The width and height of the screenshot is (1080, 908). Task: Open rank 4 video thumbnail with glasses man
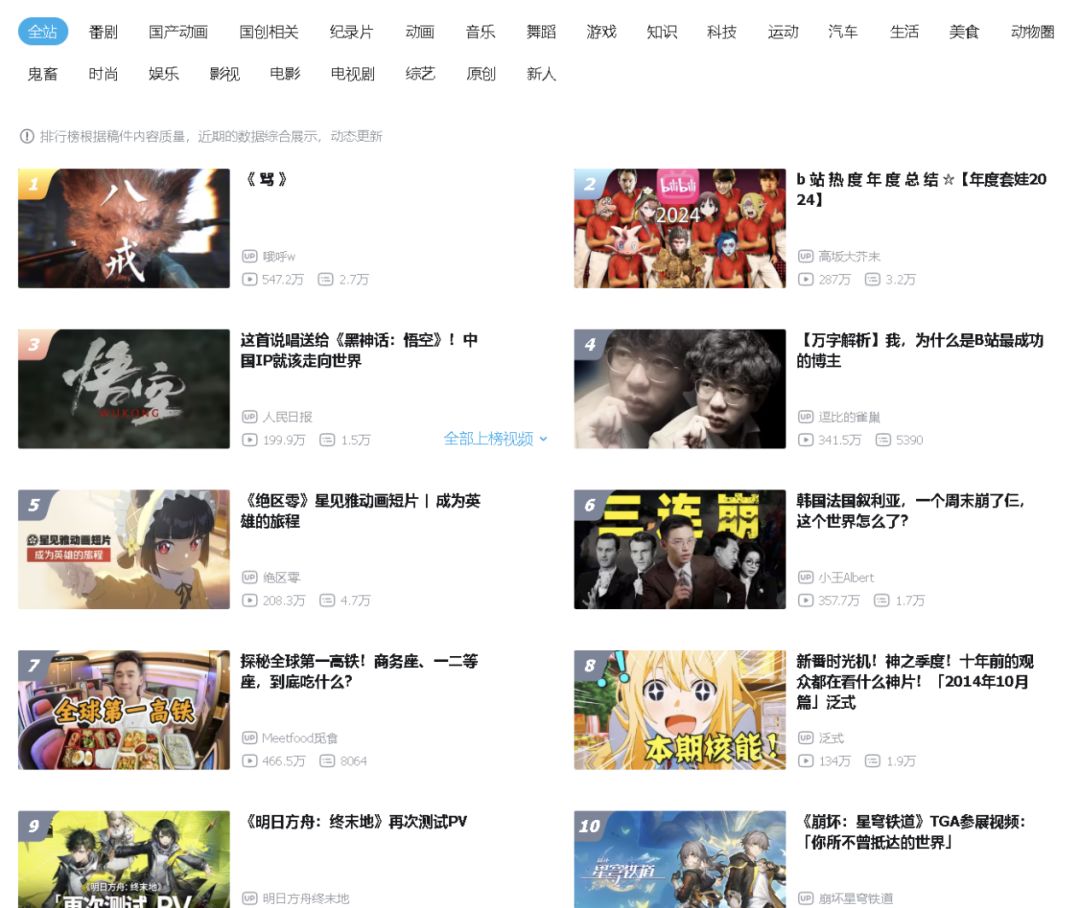click(x=680, y=389)
